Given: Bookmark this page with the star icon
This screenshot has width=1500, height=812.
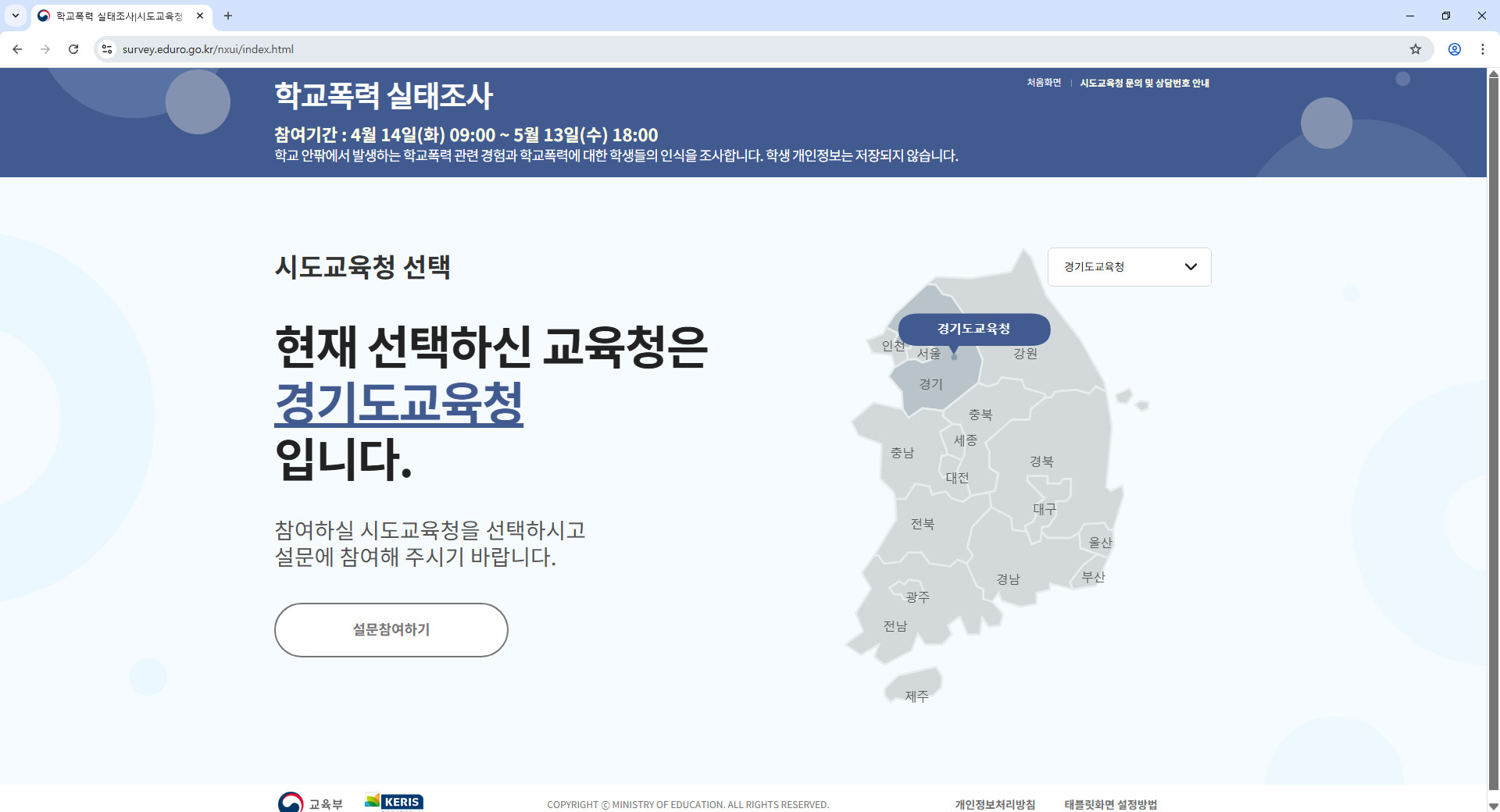Looking at the screenshot, I should 1415,49.
